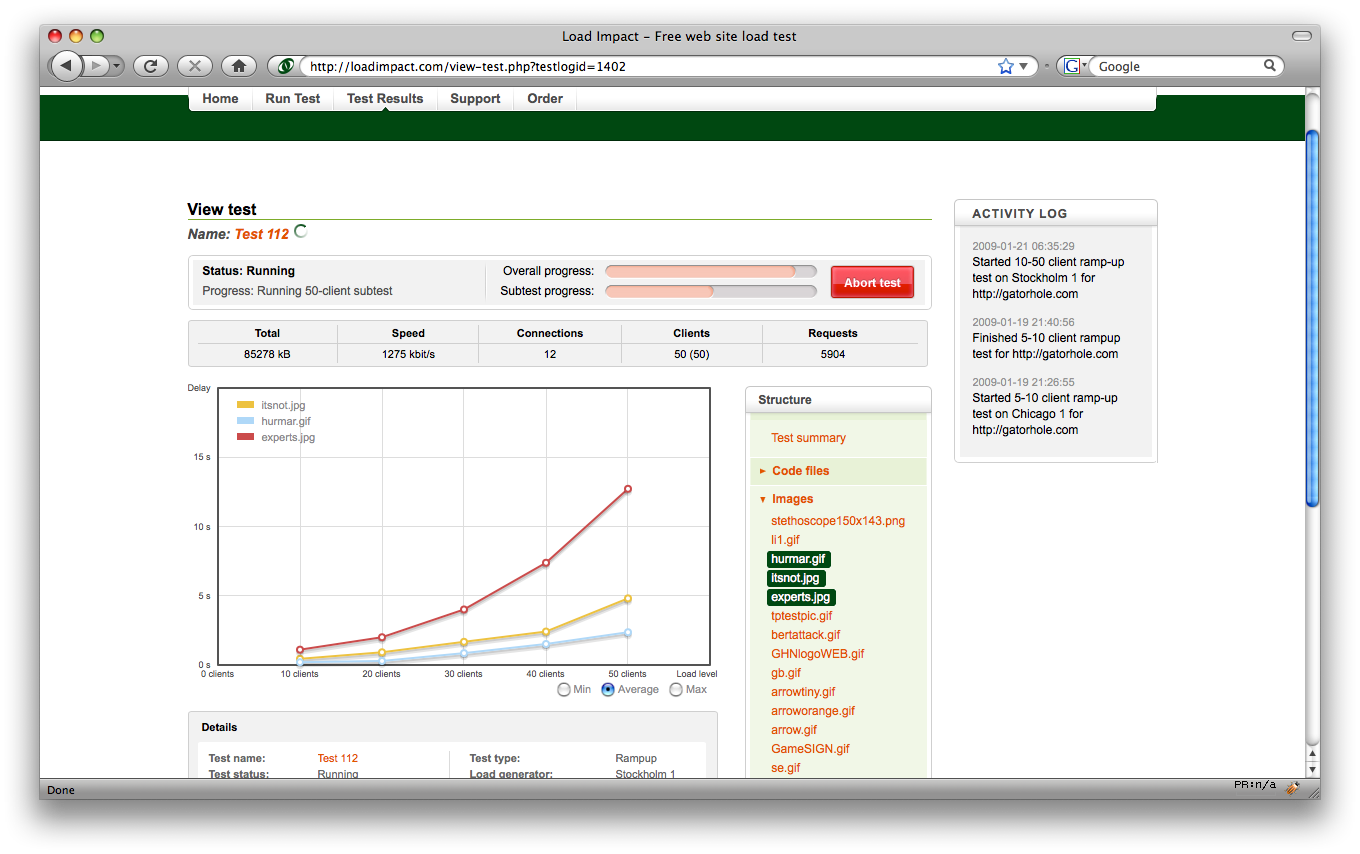
Task: Open the Test summary link
Action: pos(808,438)
